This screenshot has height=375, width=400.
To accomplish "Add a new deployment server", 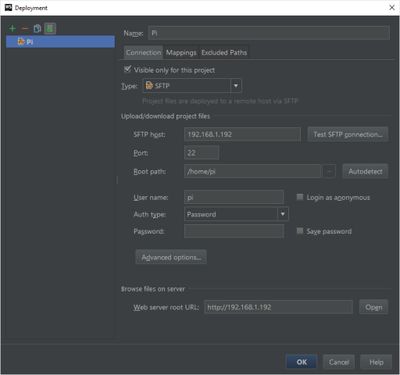I will coord(12,29).
